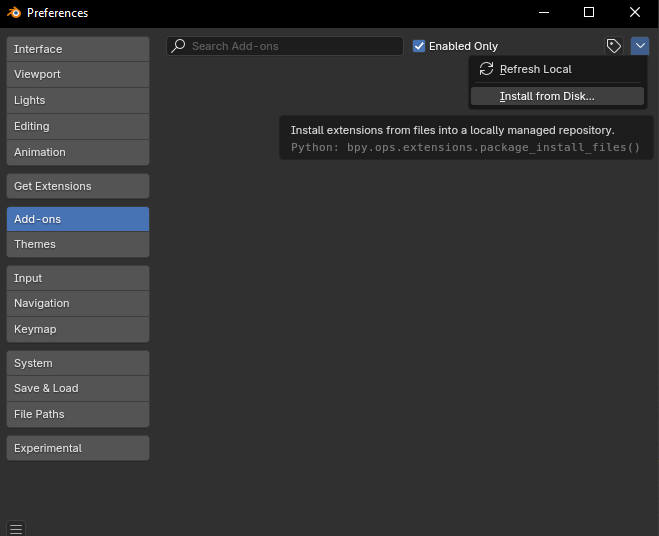Click the Blender logo in title bar
The height and width of the screenshot is (536, 659).
[x=13, y=13]
